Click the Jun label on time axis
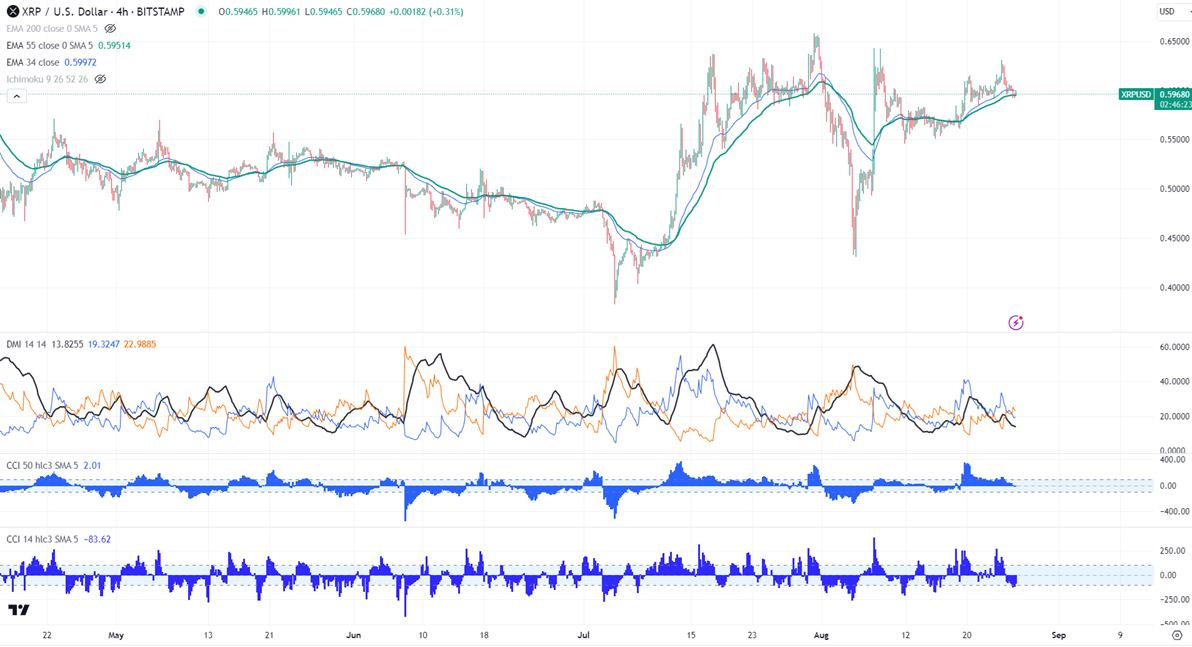 point(353,635)
